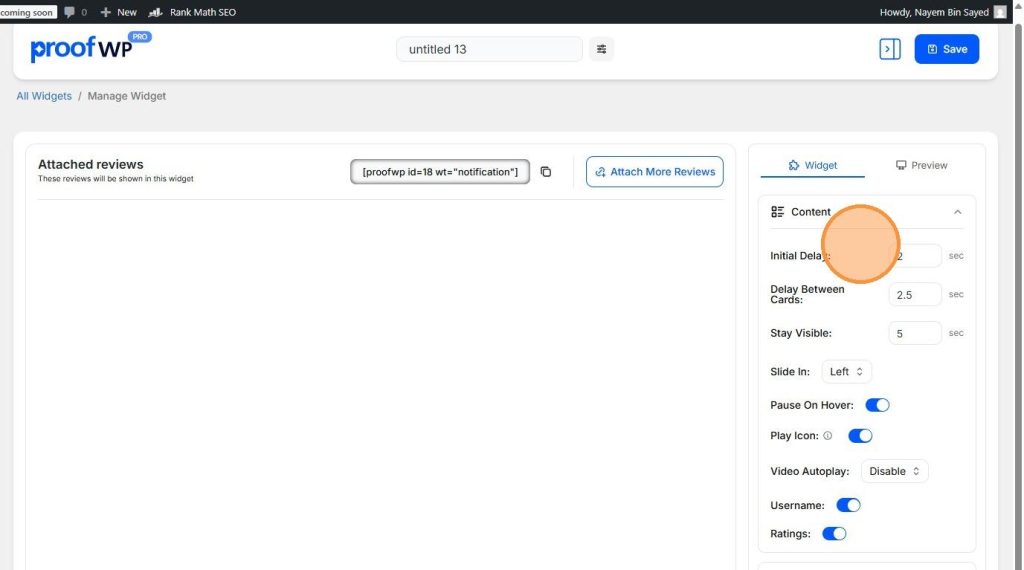Click Attach More Reviews button
Screen dimensions: 1024x570
click(654, 172)
